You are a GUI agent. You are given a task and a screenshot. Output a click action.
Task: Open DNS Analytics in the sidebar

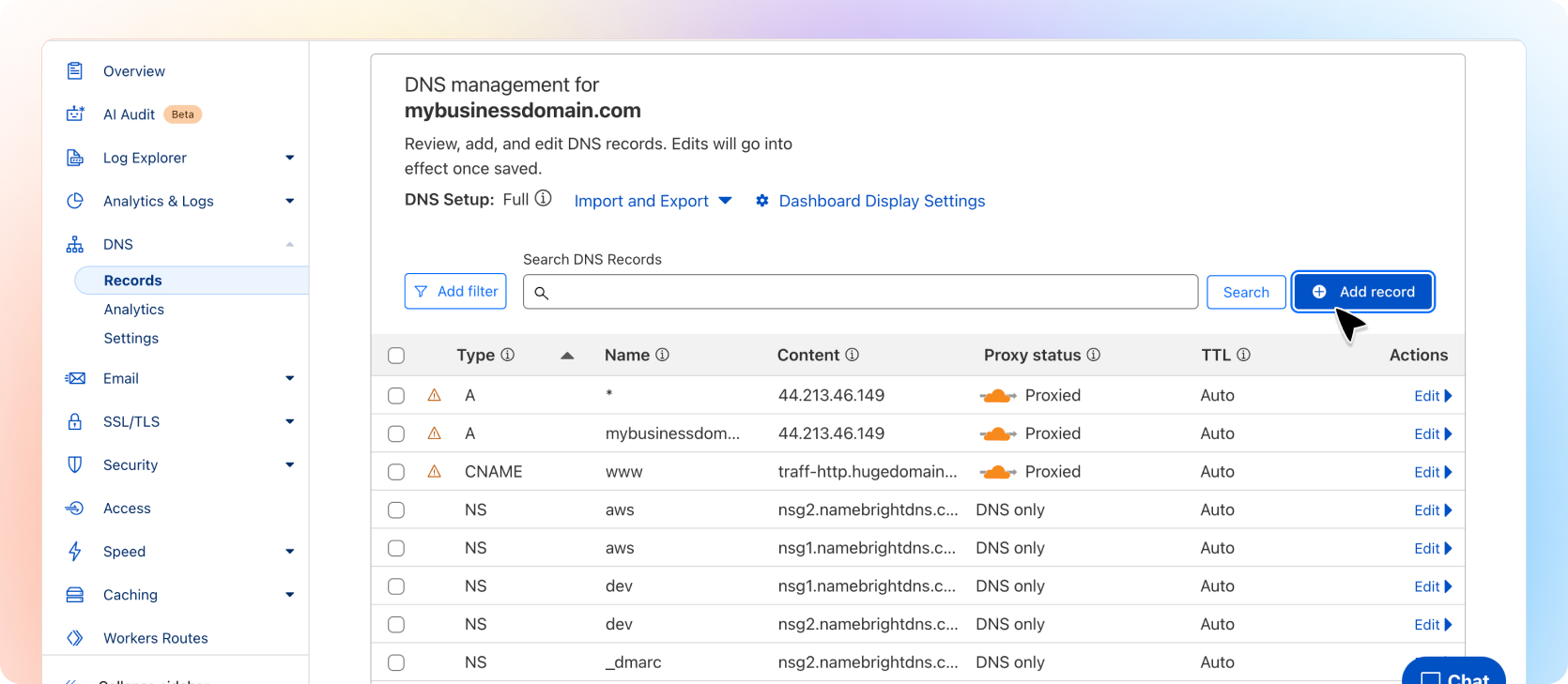point(134,310)
